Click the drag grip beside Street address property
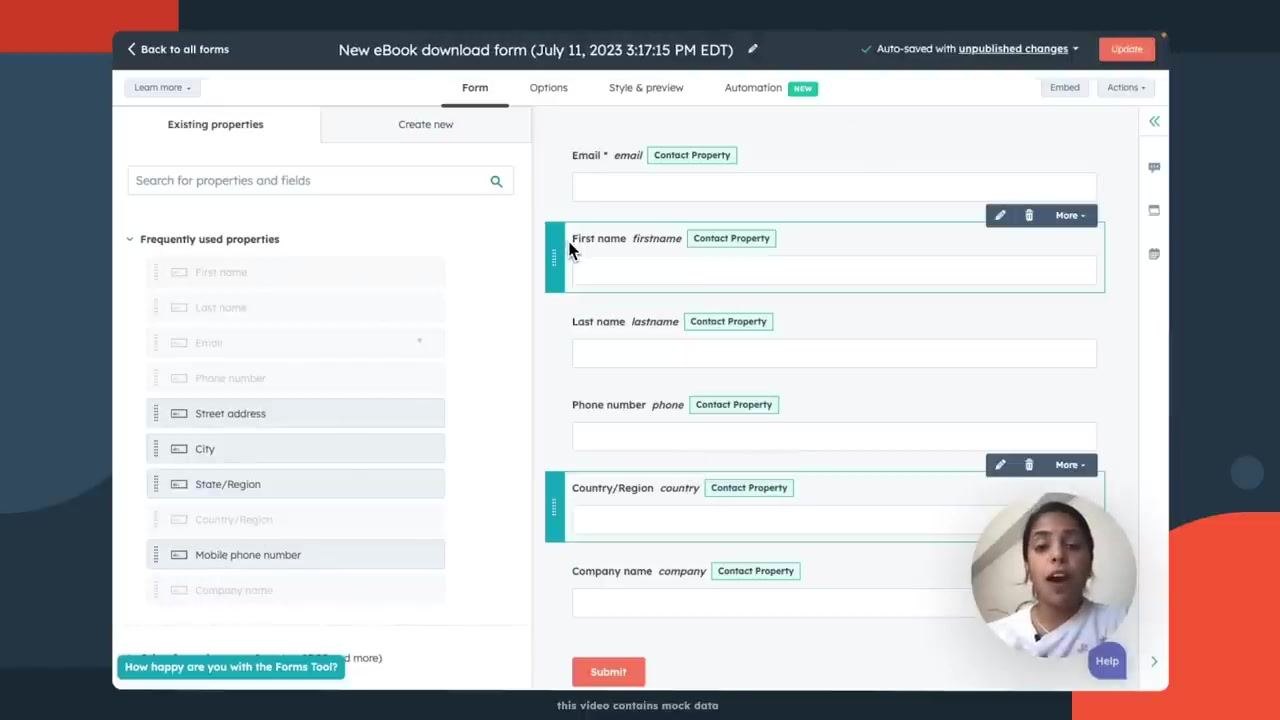1280x720 pixels. [156, 413]
